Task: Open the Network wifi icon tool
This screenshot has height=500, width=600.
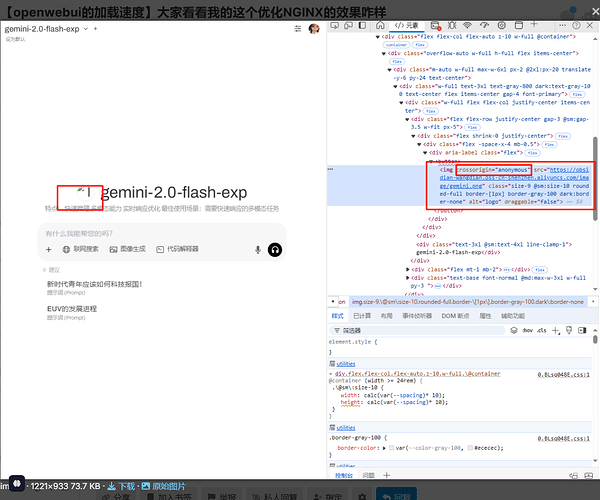Action: [x=467, y=26]
